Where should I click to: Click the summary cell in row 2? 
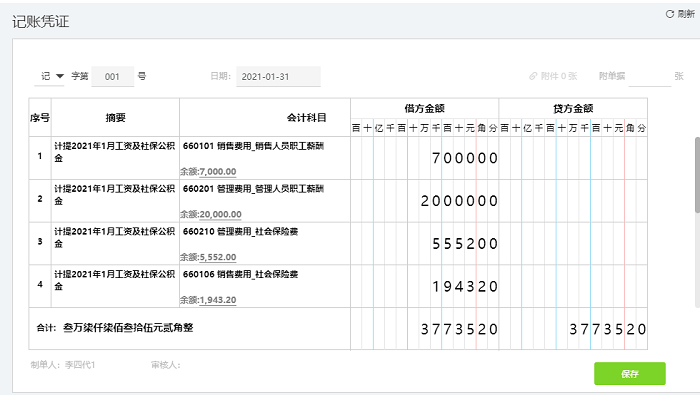(x=115, y=201)
